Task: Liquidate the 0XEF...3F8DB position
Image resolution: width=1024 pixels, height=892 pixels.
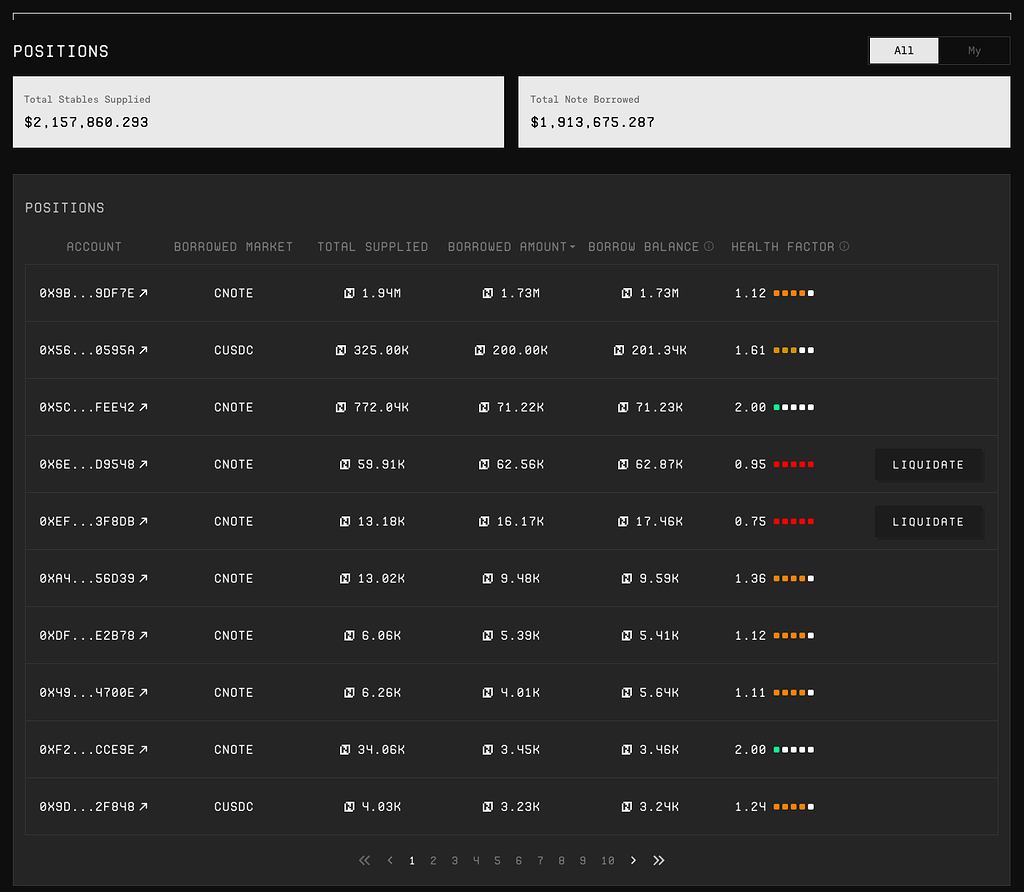Action: (x=928, y=521)
